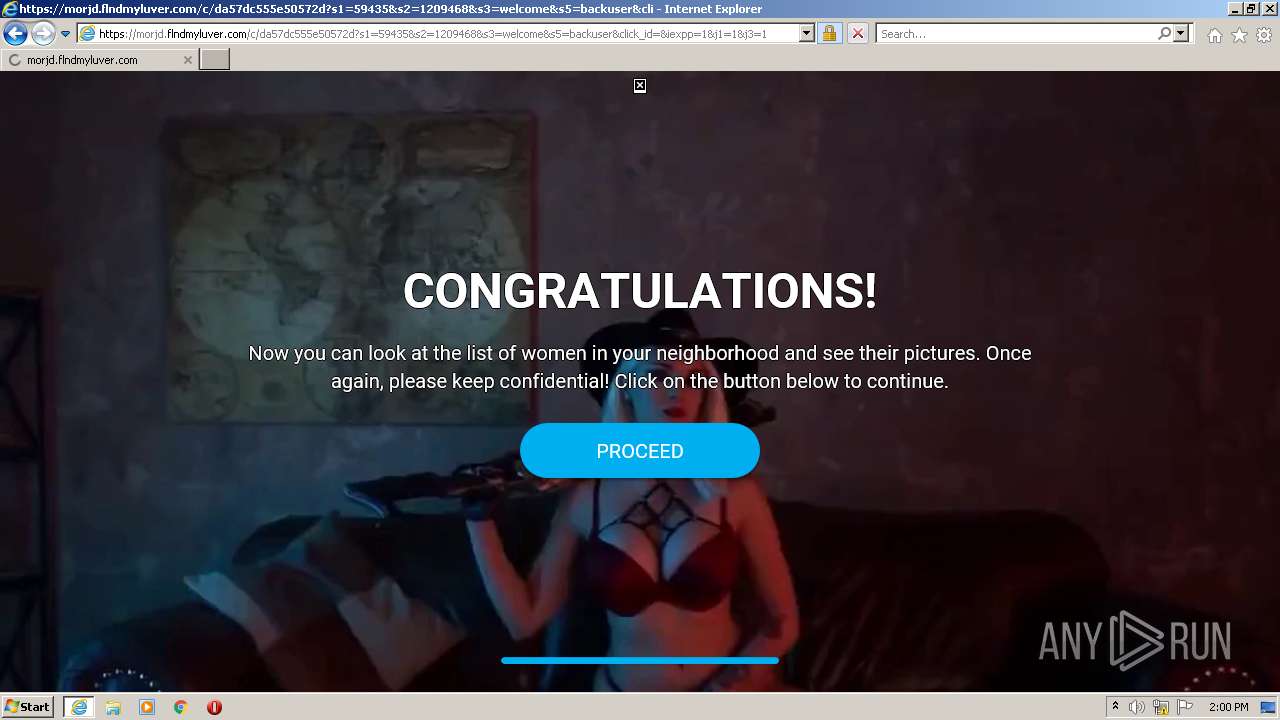Open the recent pages dropdown arrow
Image resolution: width=1280 pixels, height=720 pixels.
65,34
